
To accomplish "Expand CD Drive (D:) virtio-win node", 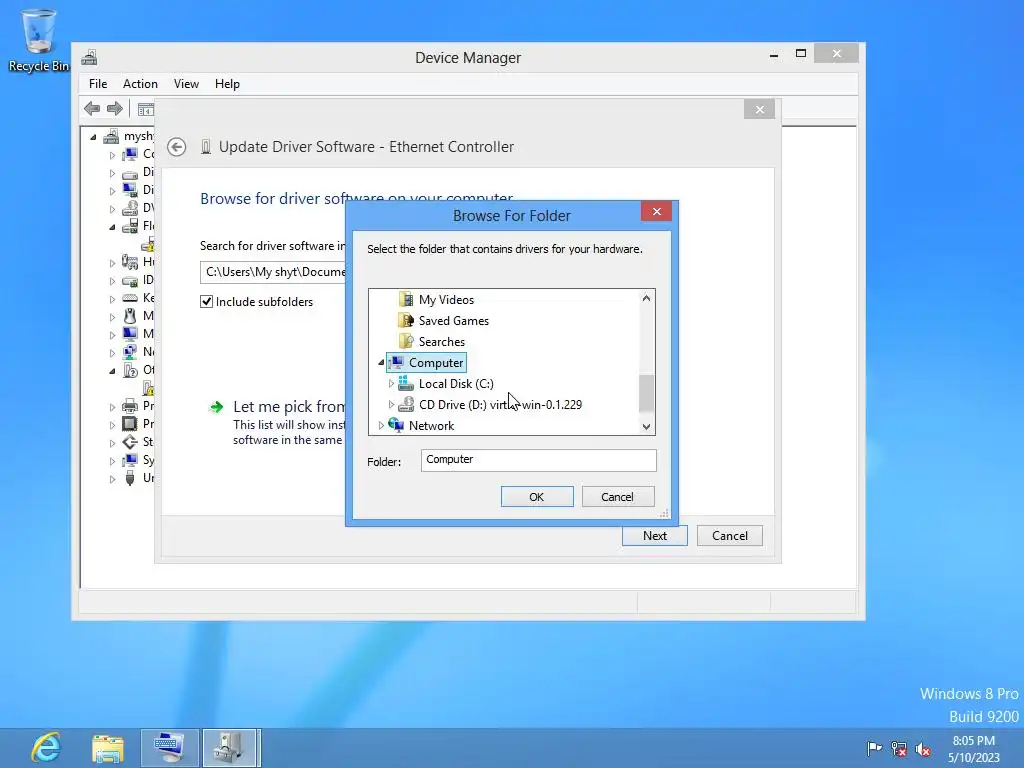I will click(391, 404).
